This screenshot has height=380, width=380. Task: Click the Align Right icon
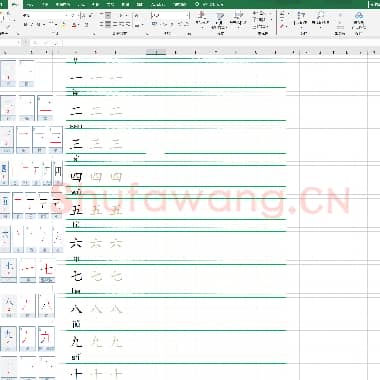tap(115, 24)
